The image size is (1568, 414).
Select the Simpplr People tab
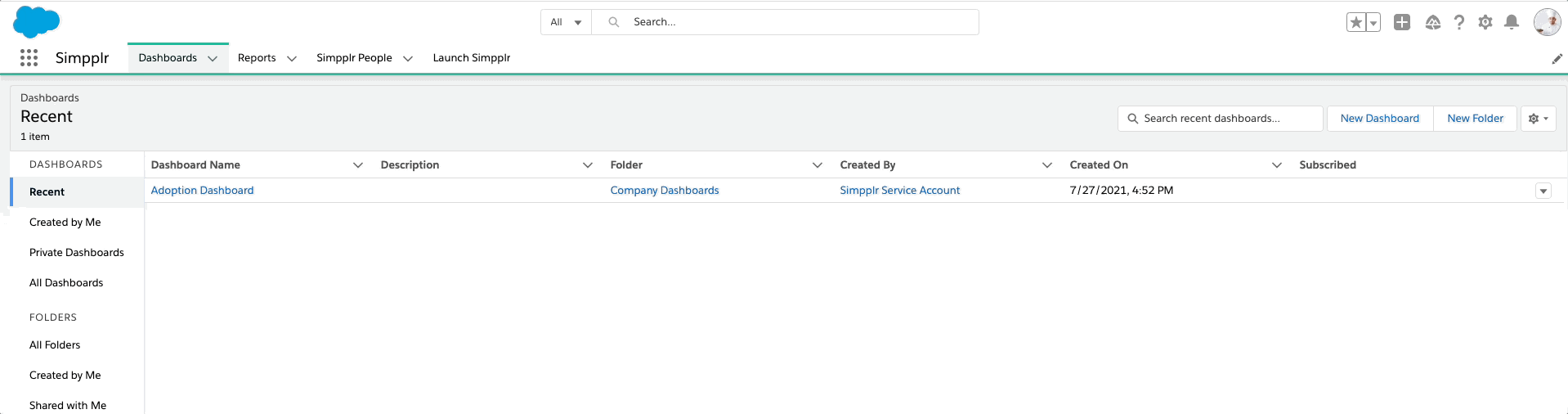coord(354,58)
